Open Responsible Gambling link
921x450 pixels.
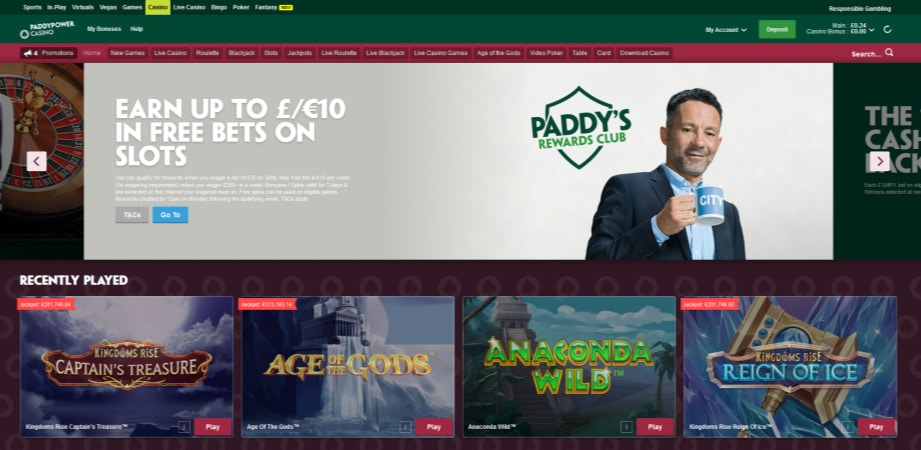(859, 9)
